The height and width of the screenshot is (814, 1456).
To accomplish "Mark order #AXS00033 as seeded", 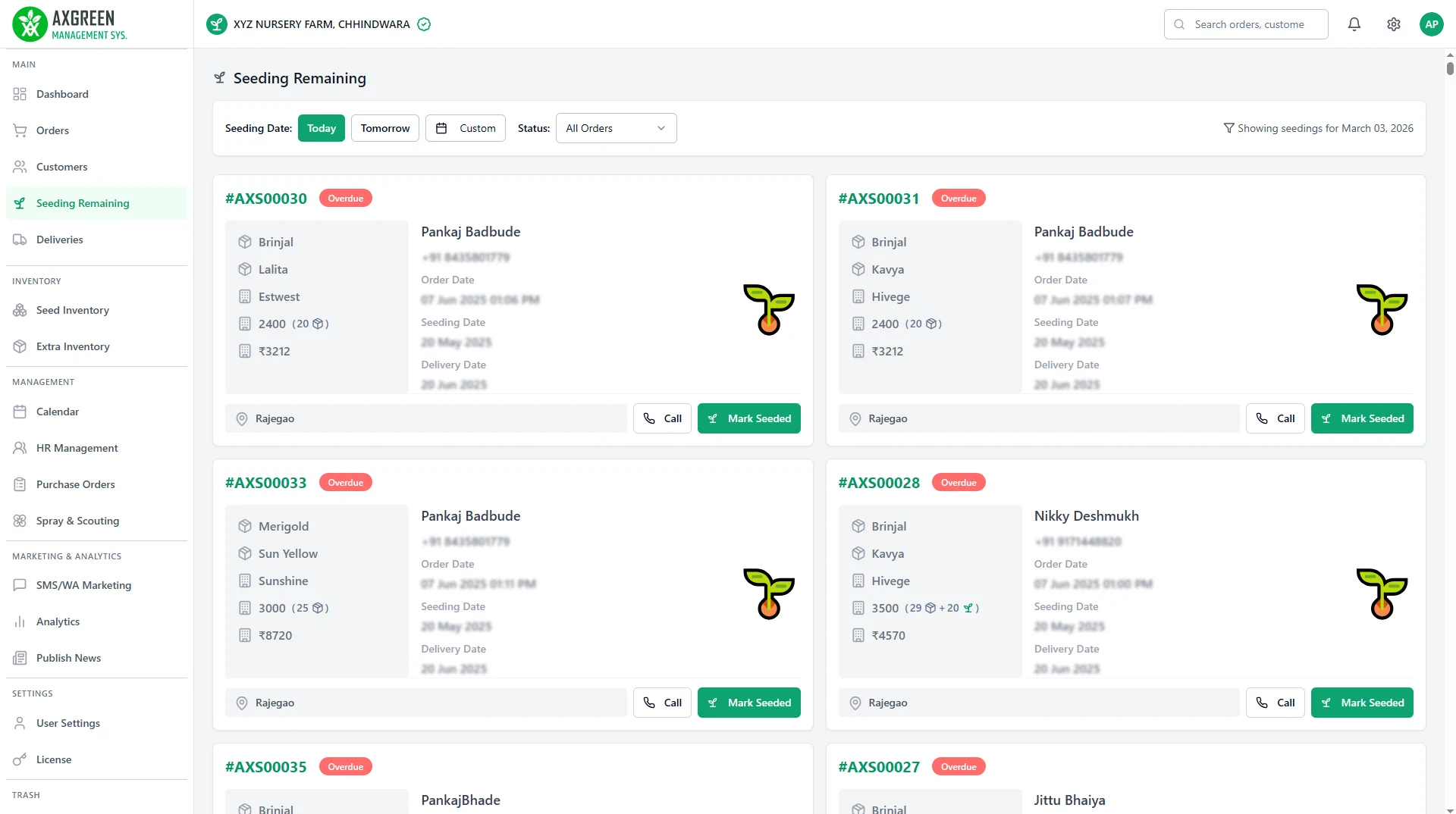I will click(748, 703).
